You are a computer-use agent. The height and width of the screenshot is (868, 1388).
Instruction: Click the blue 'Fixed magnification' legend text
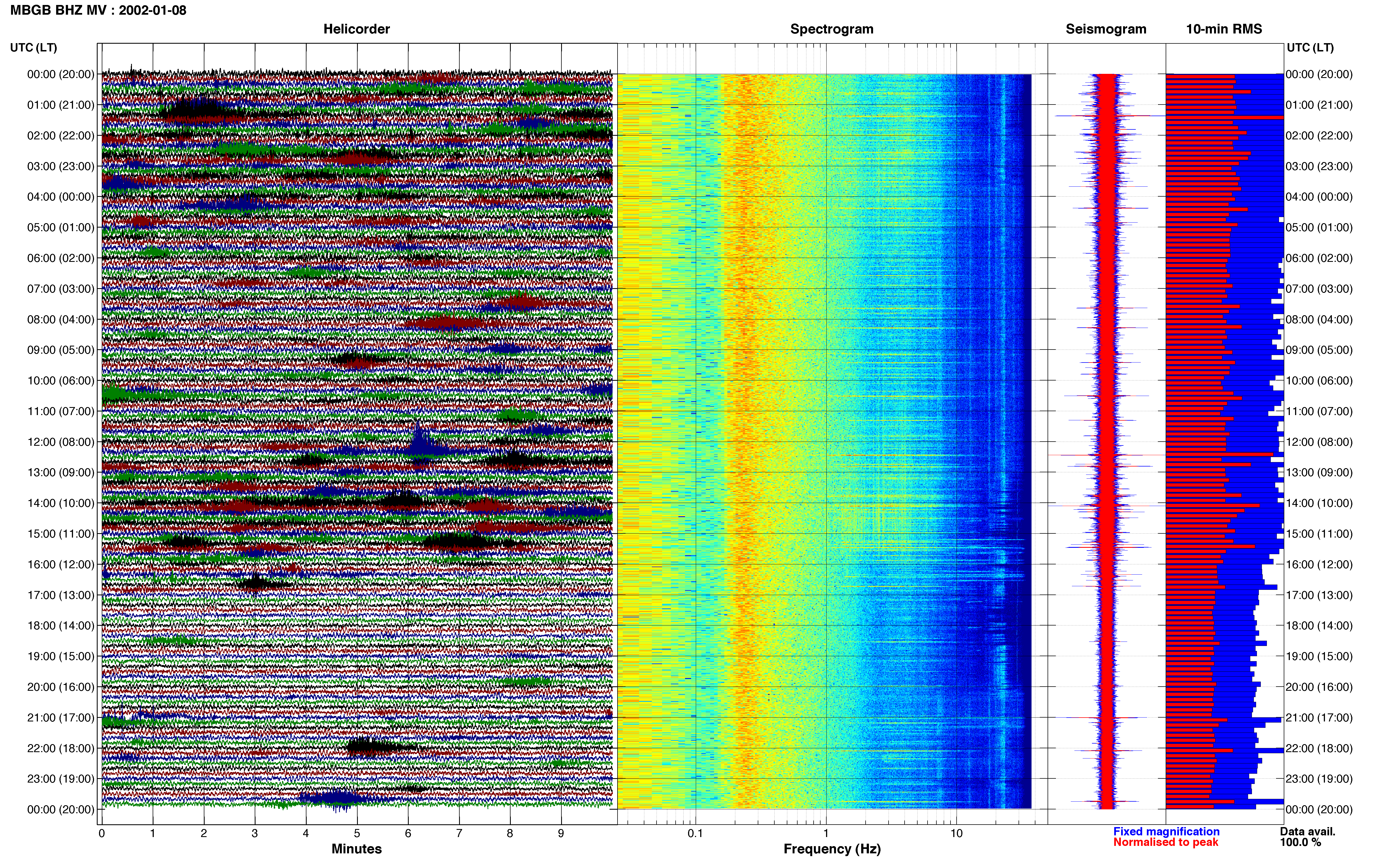tap(1166, 831)
